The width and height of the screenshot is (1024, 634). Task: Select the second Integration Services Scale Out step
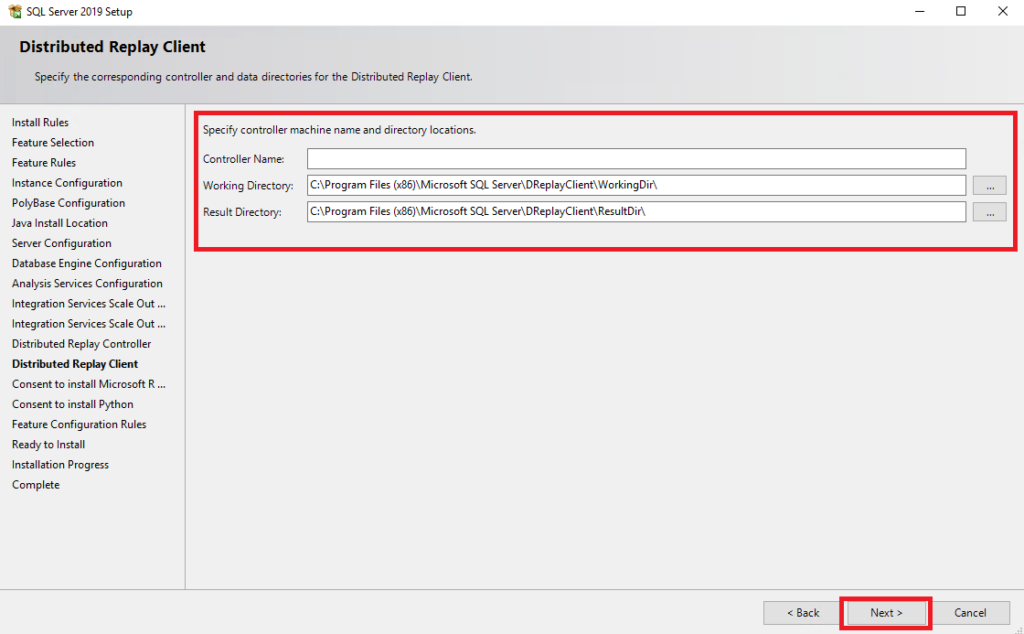(88, 324)
